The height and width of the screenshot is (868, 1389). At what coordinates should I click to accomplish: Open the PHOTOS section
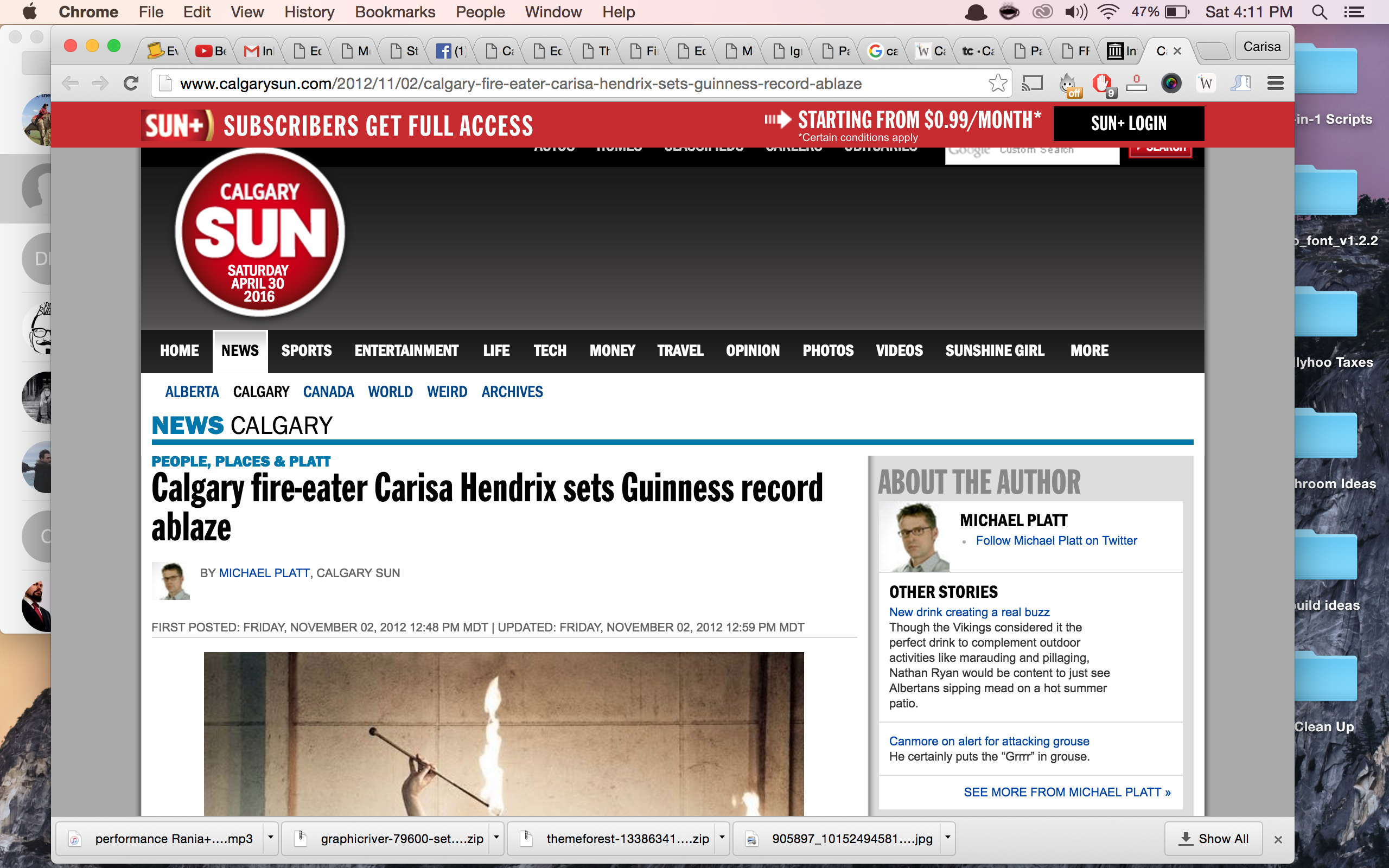[827, 351]
